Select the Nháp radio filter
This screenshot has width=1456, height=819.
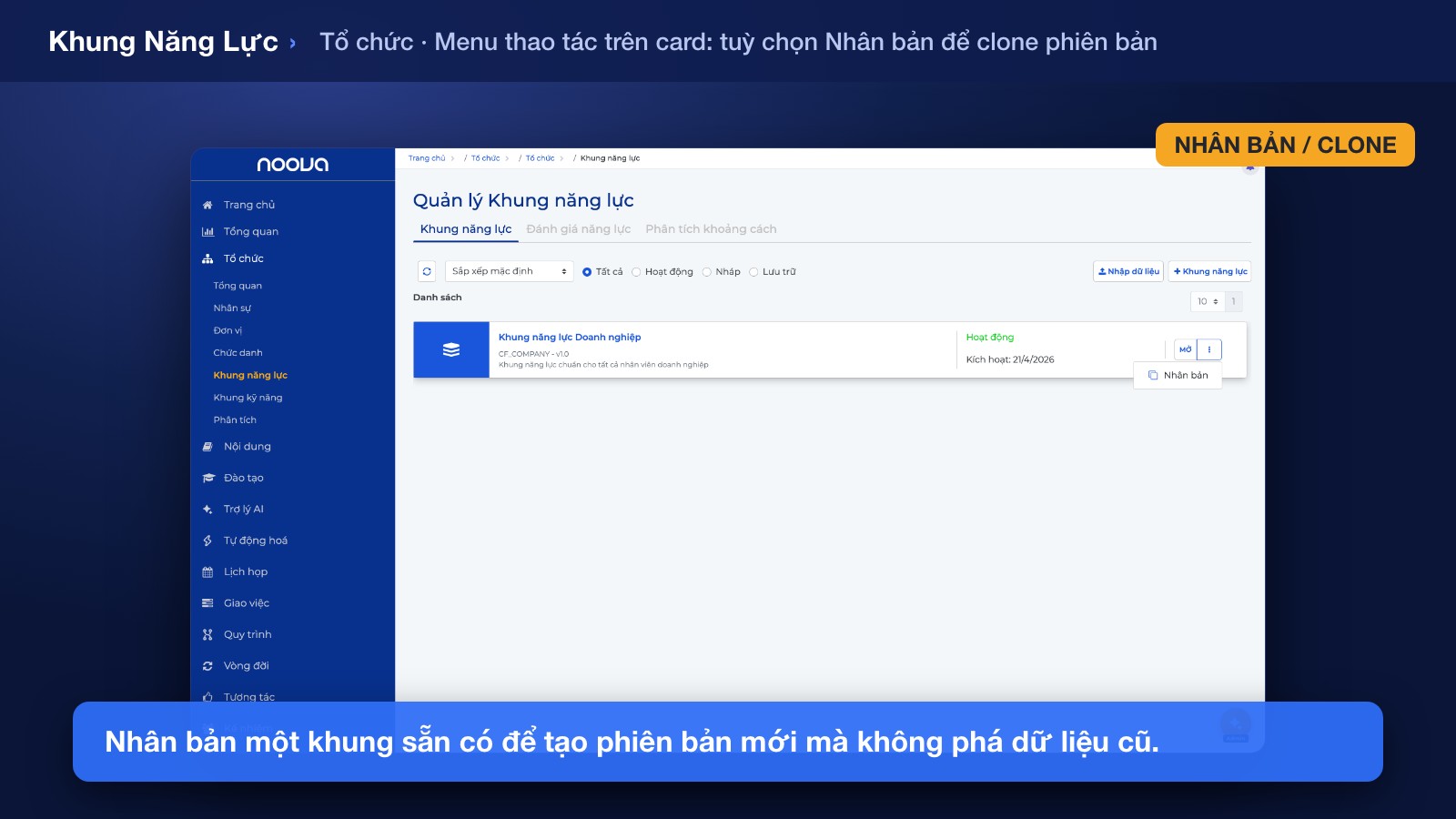706,272
